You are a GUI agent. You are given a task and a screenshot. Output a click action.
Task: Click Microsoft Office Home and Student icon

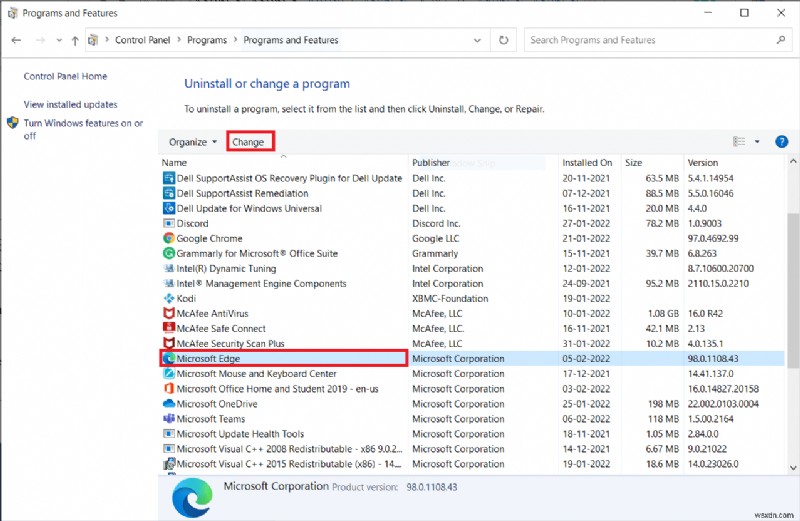click(169, 388)
